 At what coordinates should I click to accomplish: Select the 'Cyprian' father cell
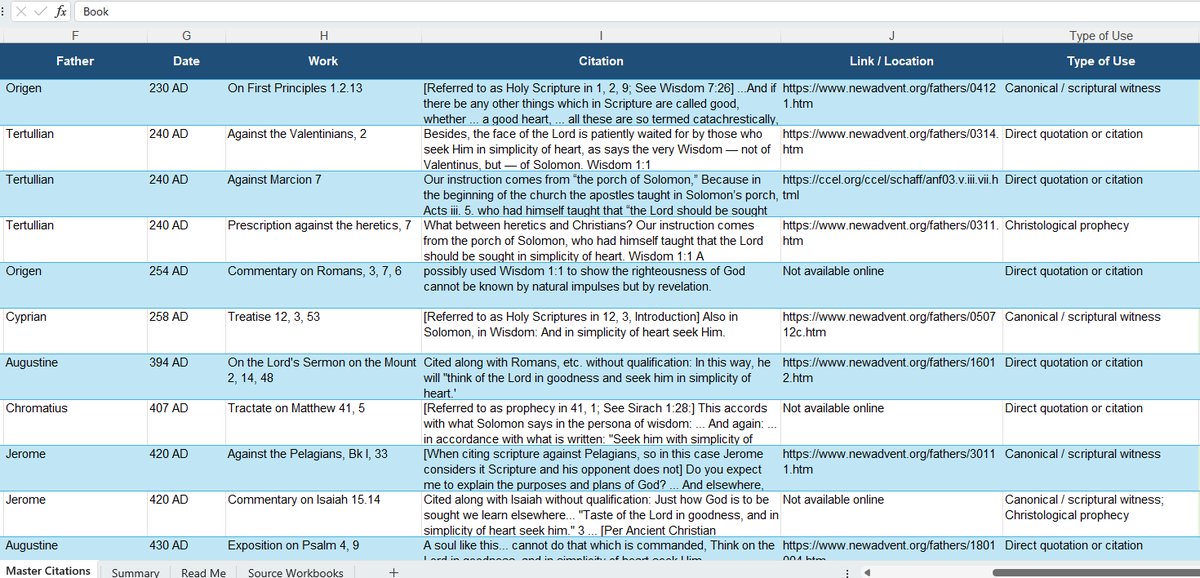tap(74, 331)
